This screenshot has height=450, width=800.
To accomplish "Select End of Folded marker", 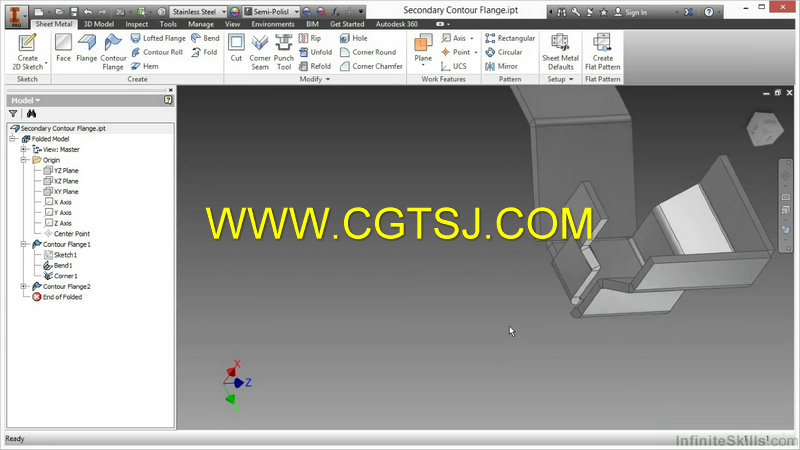I will [x=57, y=297].
